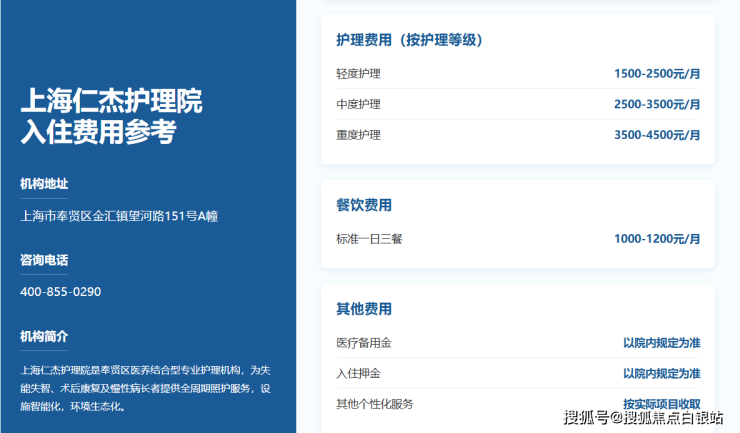This screenshot has width=740, height=433.
Task: Select the 标准一日三餐 row label
Action: point(369,239)
